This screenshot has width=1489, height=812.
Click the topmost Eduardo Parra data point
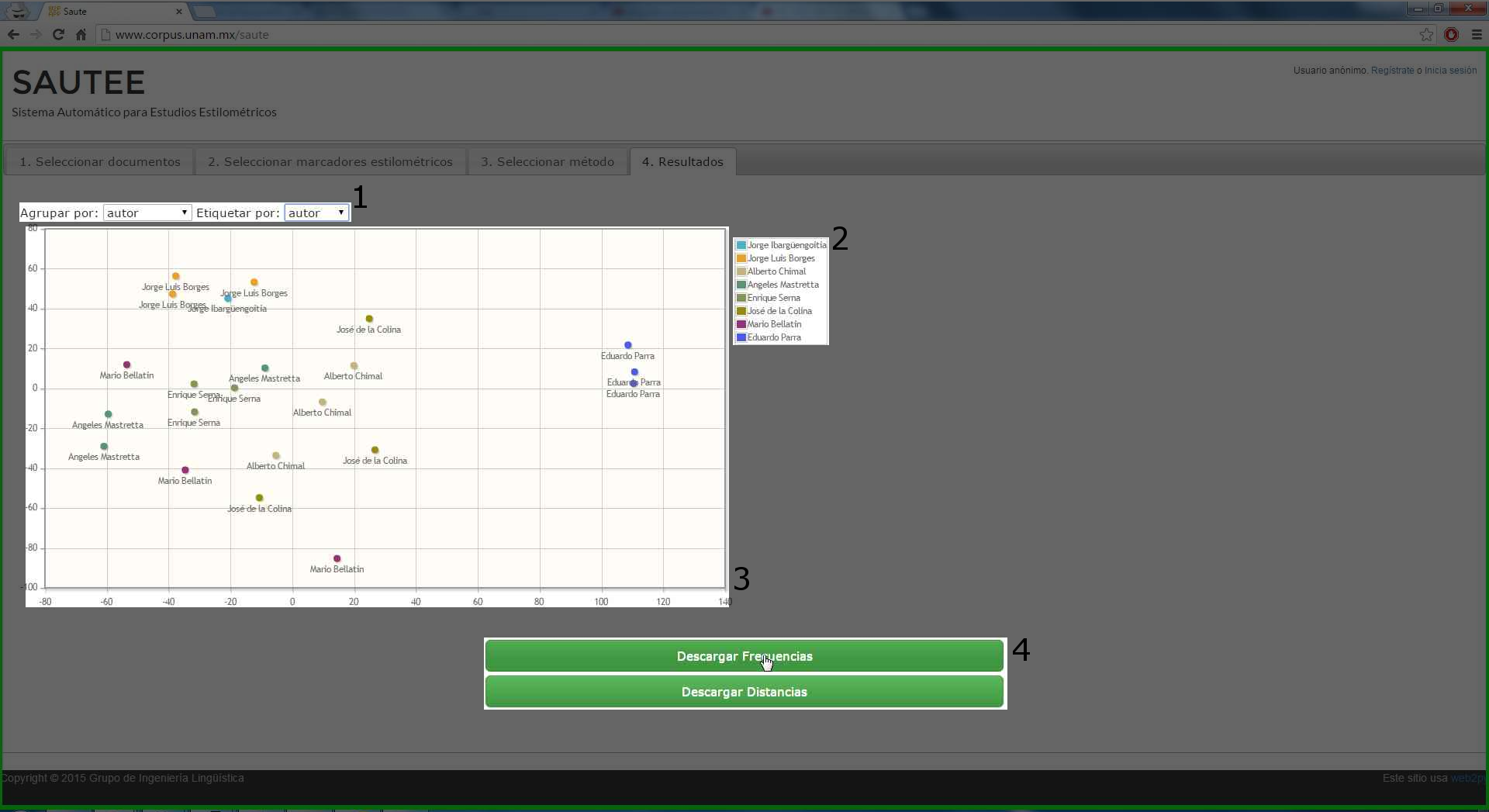(x=628, y=345)
